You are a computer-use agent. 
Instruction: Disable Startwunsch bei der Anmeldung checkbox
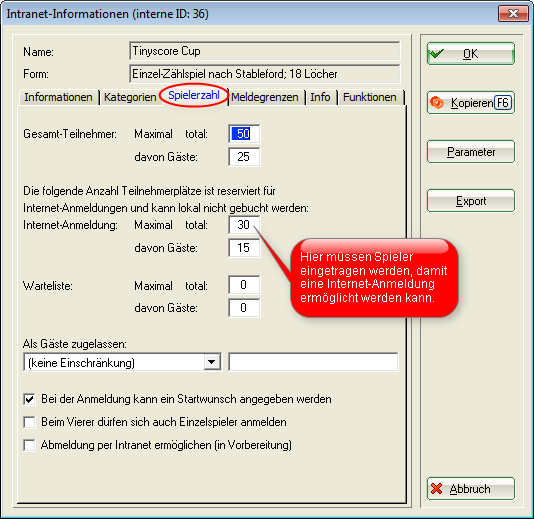[x=29, y=399]
